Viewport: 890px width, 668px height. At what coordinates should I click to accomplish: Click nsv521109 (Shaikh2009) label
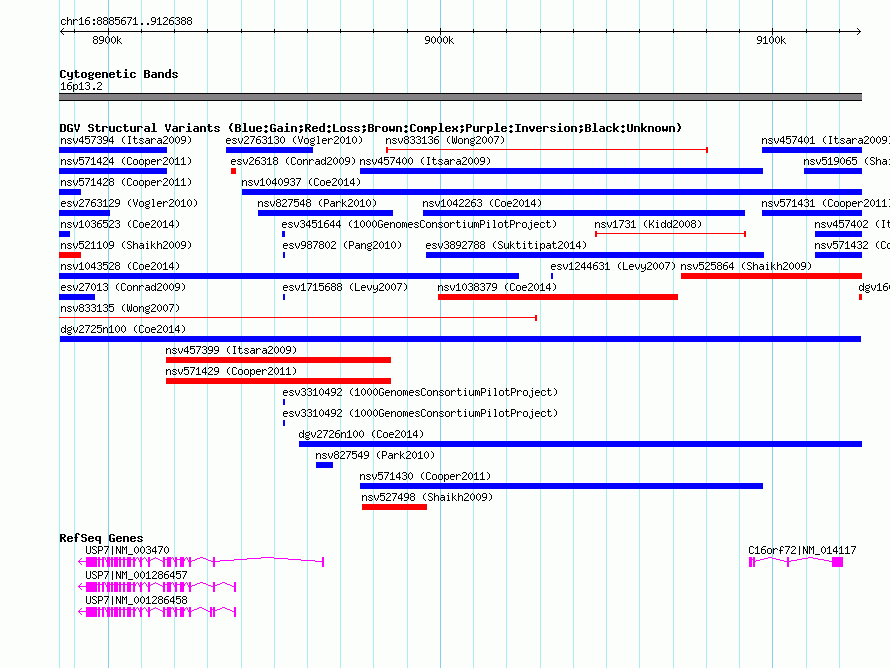coord(126,245)
